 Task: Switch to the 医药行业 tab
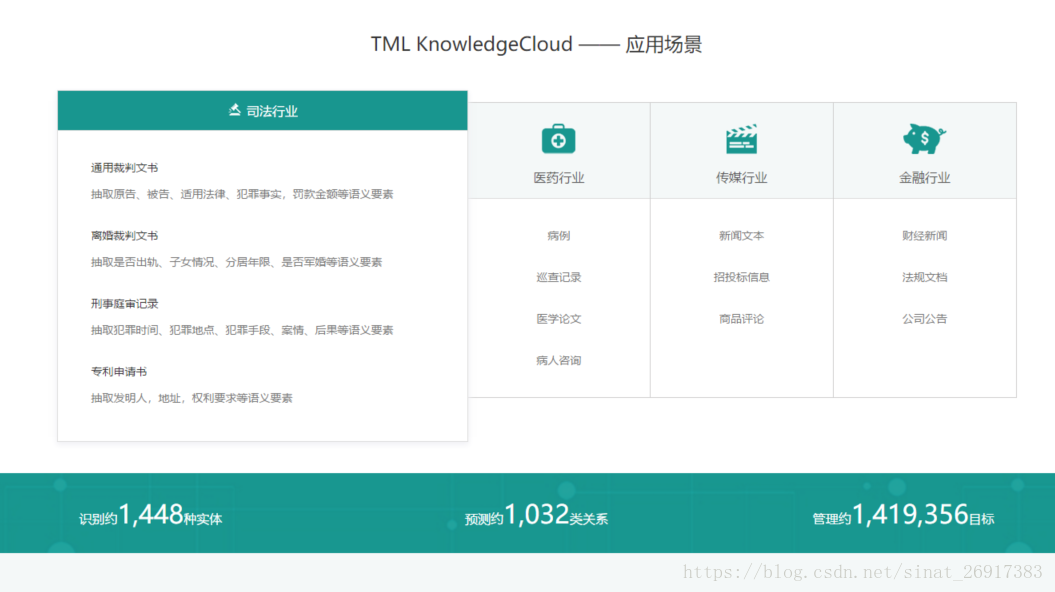point(558,151)
